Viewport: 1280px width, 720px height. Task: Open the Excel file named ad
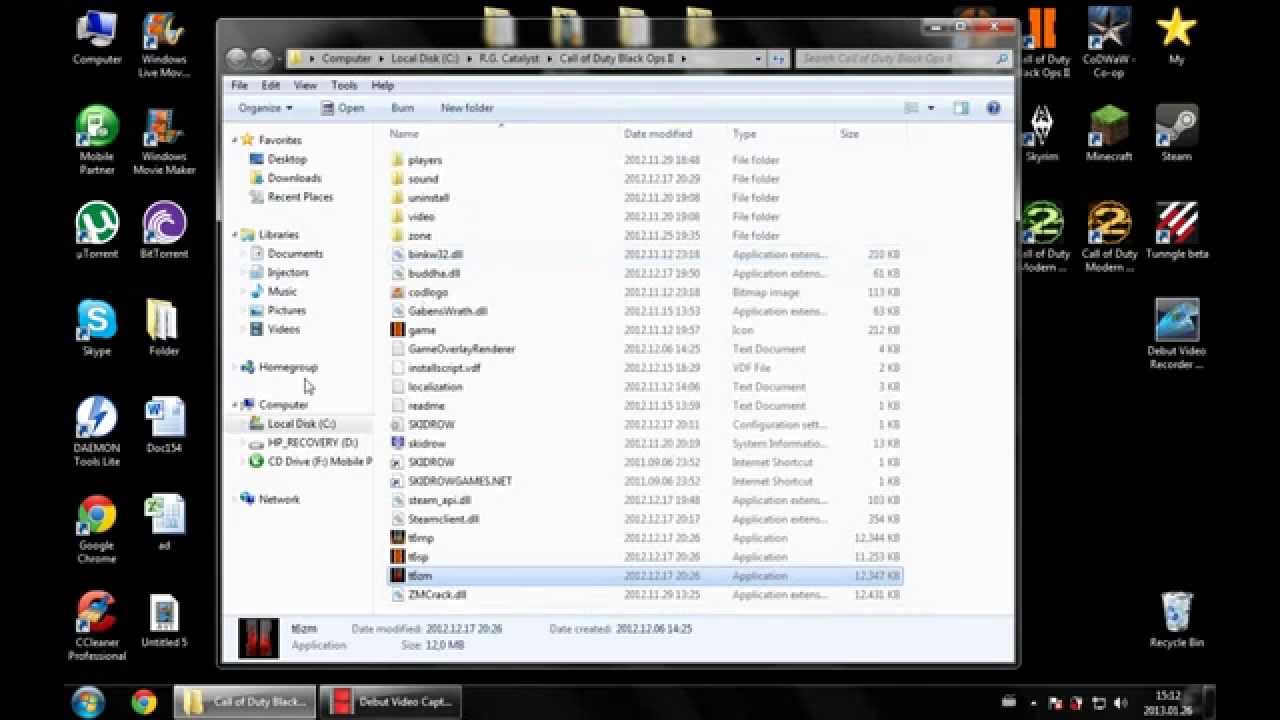point(164,522)
